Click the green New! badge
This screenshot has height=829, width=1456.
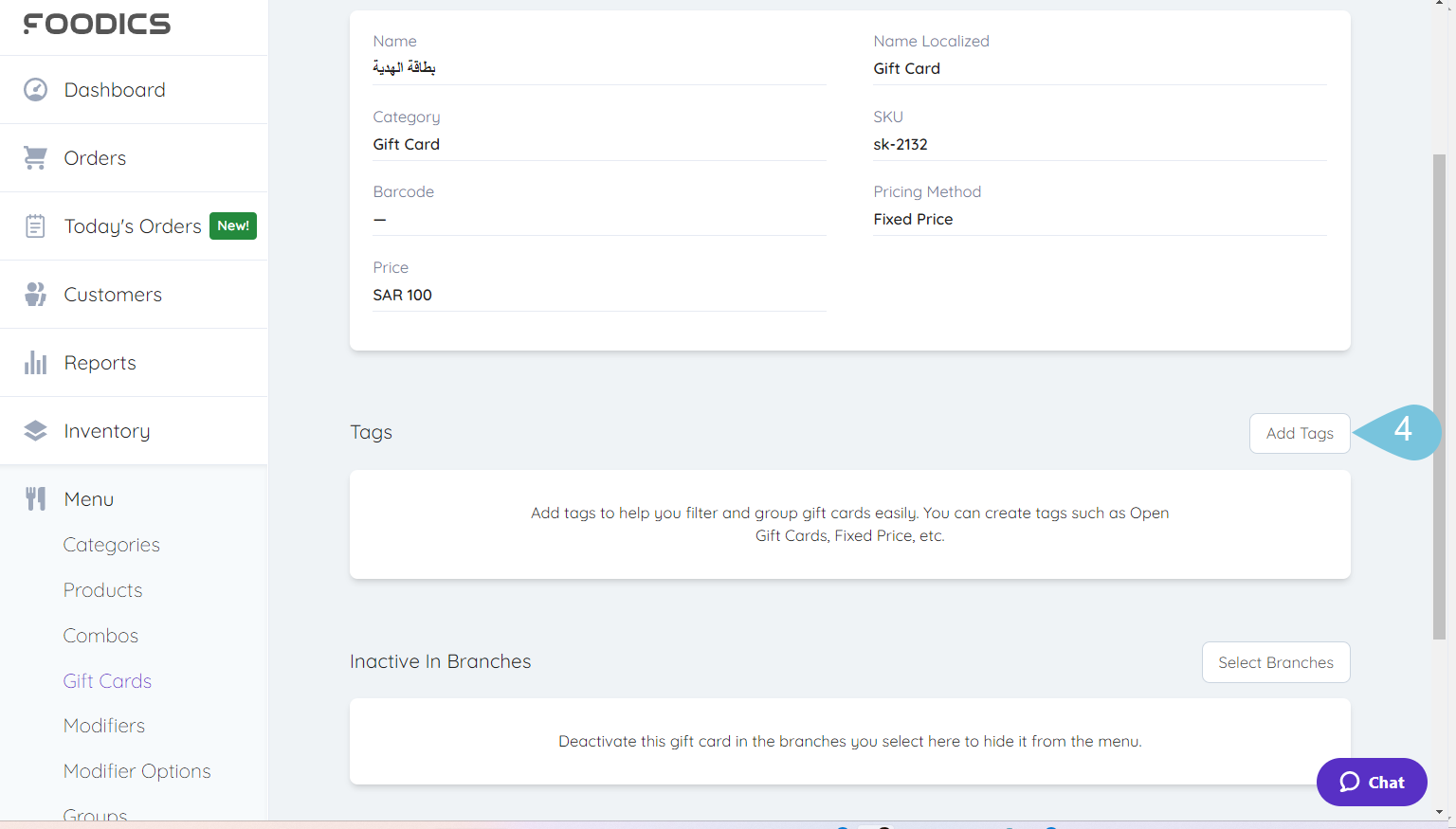click(x=233, y=225)
